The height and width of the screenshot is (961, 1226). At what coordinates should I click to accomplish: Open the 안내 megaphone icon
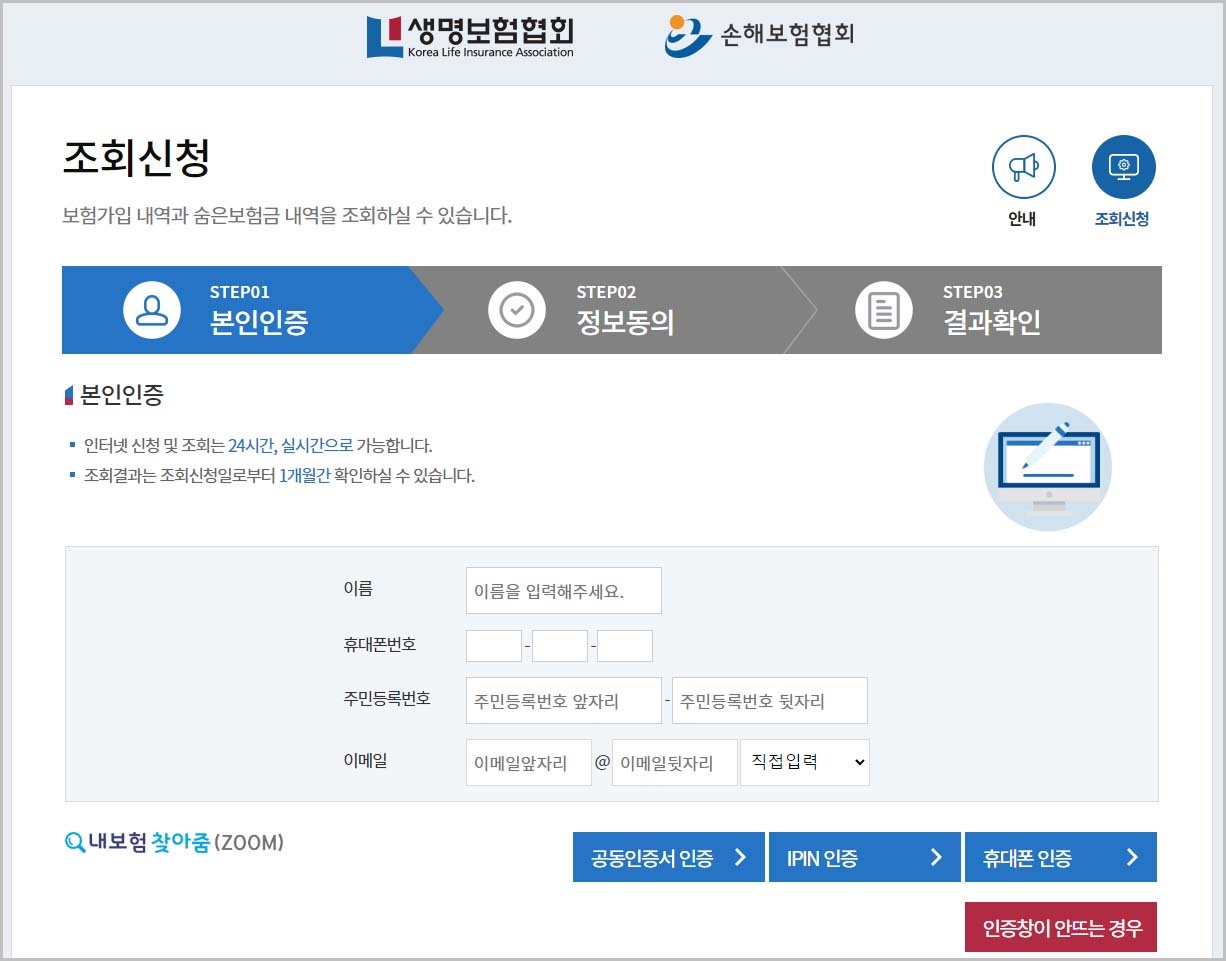coord(1023,167)
